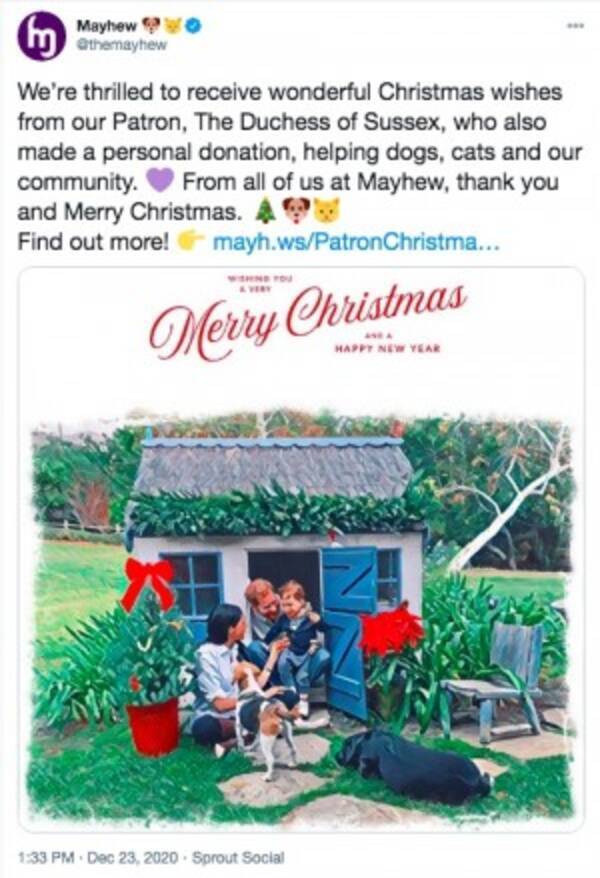Click the dog emoji next to Mayhew name
The image size is (600, 878).
[x=151, y=25]
